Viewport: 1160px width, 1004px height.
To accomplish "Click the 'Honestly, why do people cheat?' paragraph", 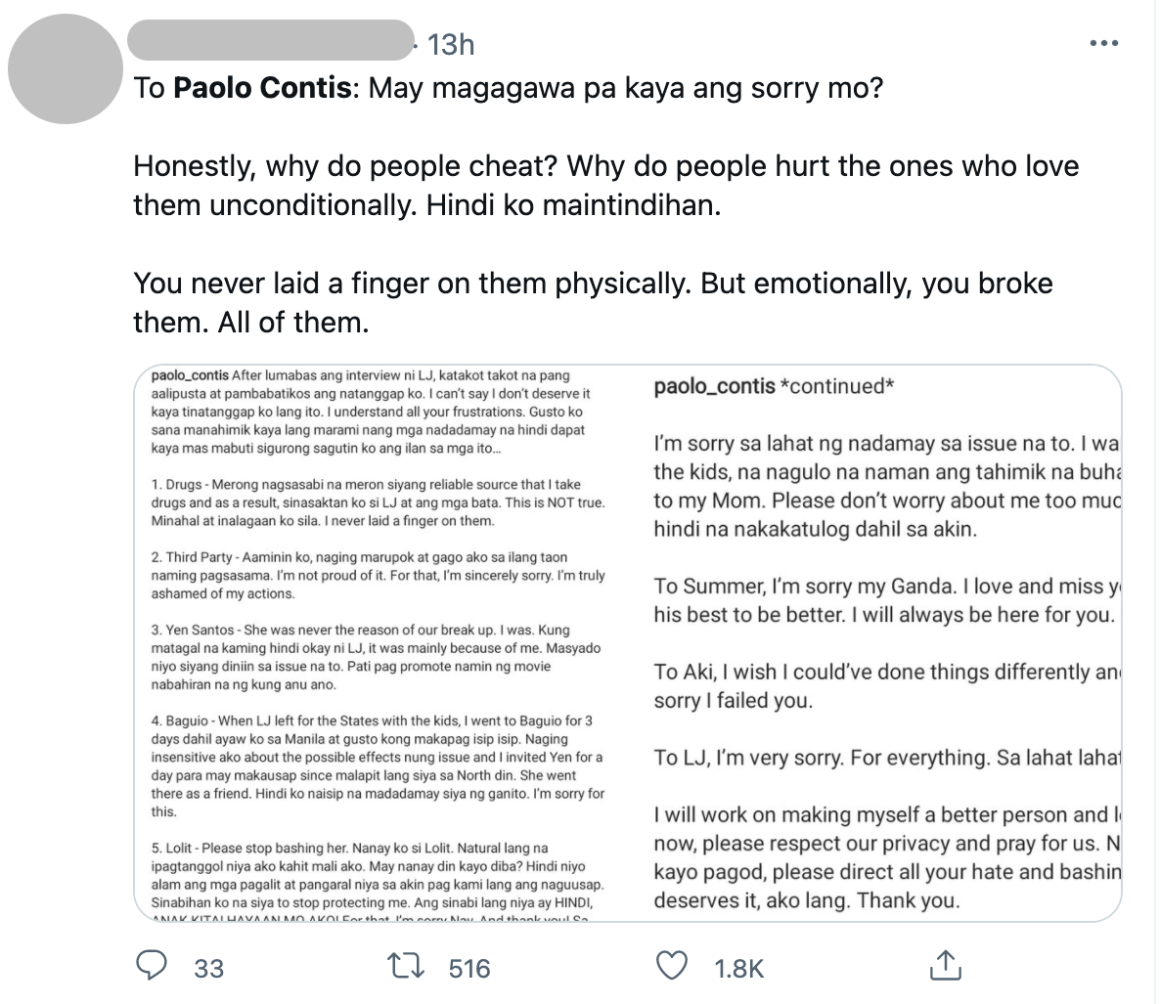I will click(606, 186).
